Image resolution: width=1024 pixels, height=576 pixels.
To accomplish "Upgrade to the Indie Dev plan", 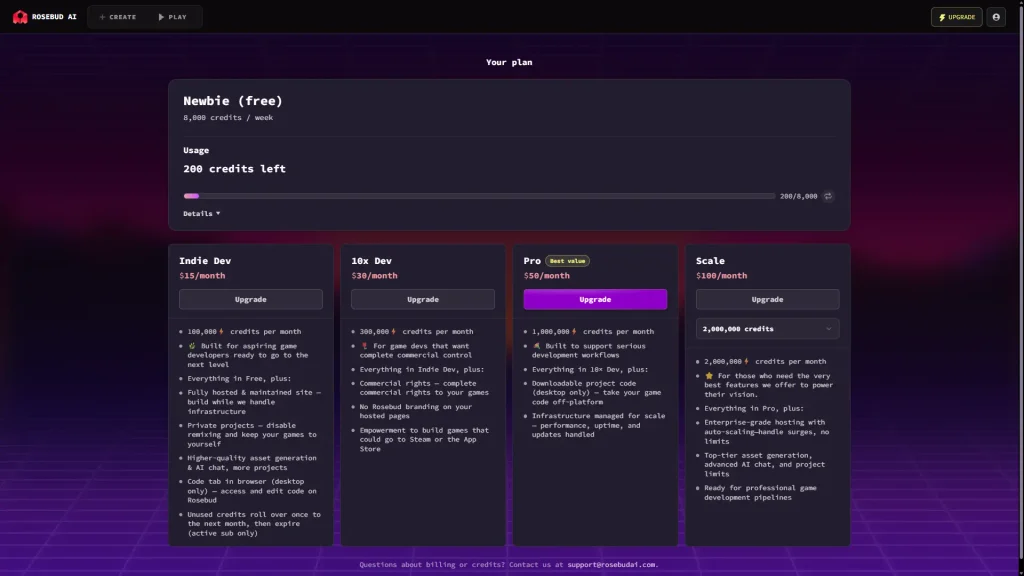I will click(x=251, y=299).
